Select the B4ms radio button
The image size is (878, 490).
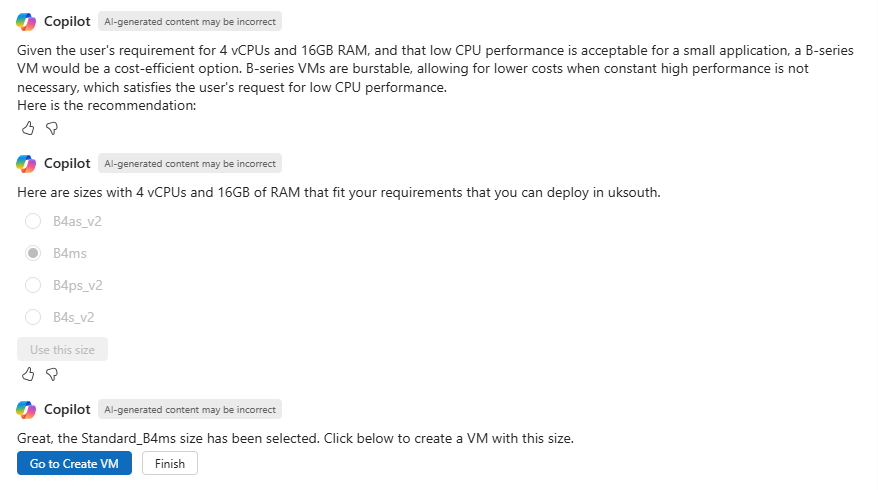[x=33, y=253]
